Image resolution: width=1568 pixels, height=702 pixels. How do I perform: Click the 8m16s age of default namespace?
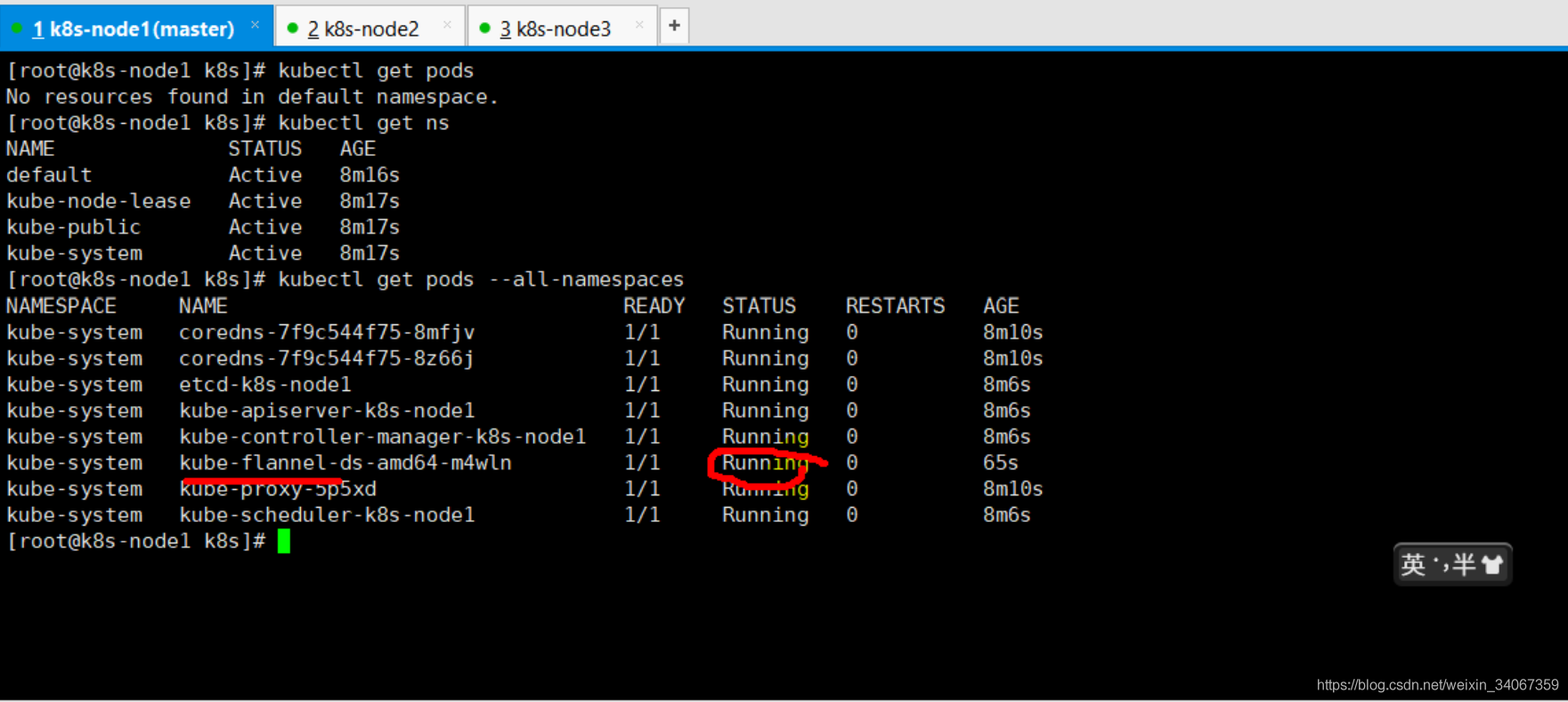(370, 175)
